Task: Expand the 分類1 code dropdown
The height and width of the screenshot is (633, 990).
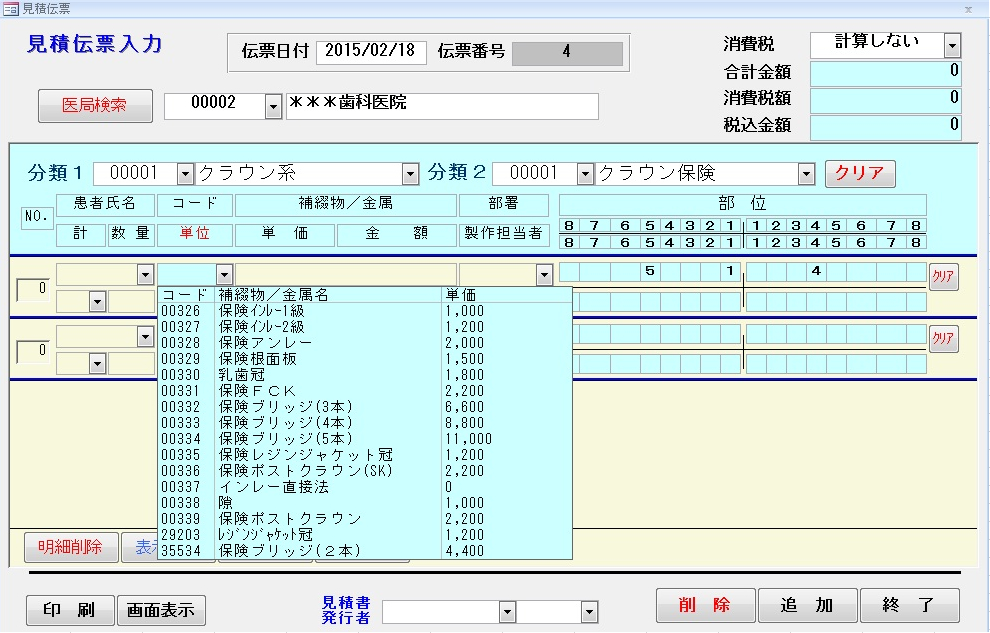Action: coord(184,174)
